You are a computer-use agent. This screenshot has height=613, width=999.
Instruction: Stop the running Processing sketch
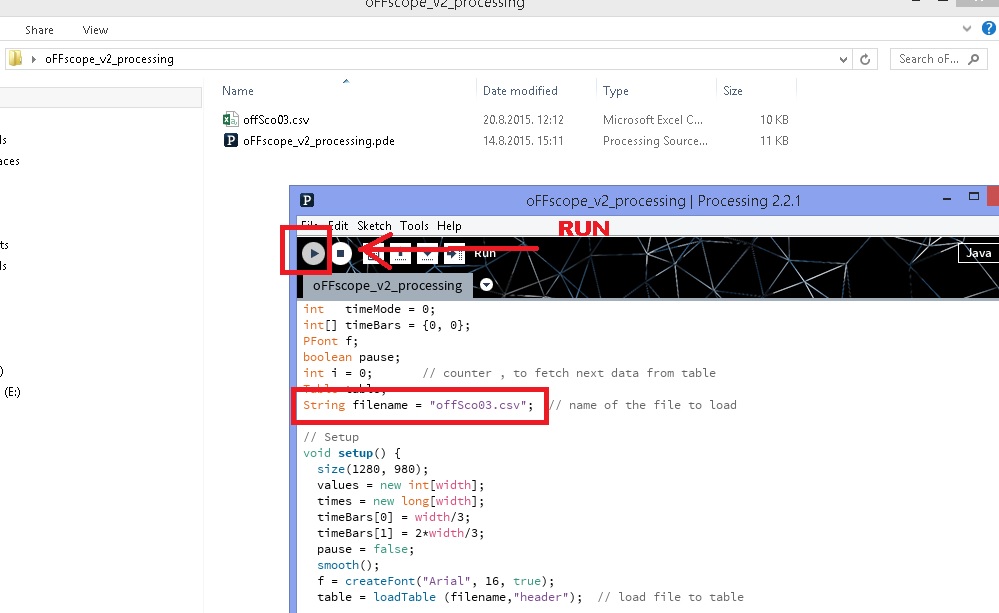340,254
